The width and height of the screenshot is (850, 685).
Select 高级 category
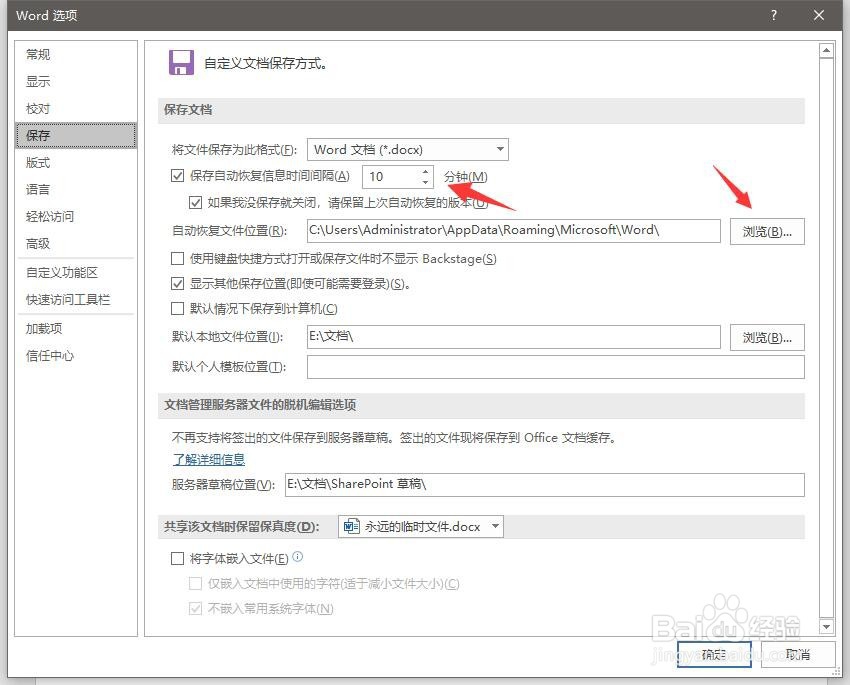click(76, 243)
